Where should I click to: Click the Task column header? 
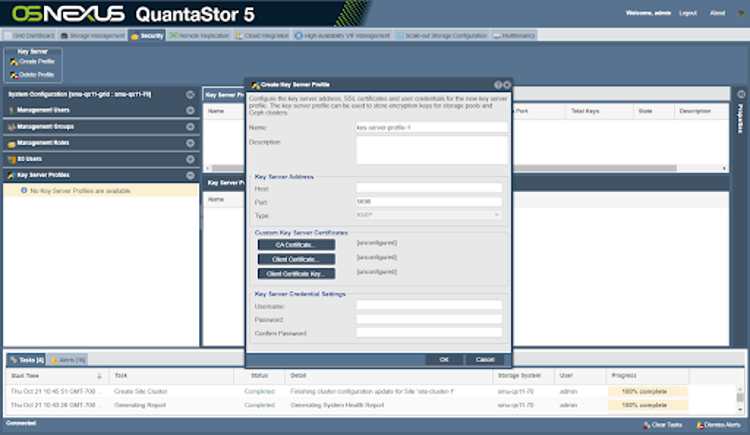click(171, 376)
